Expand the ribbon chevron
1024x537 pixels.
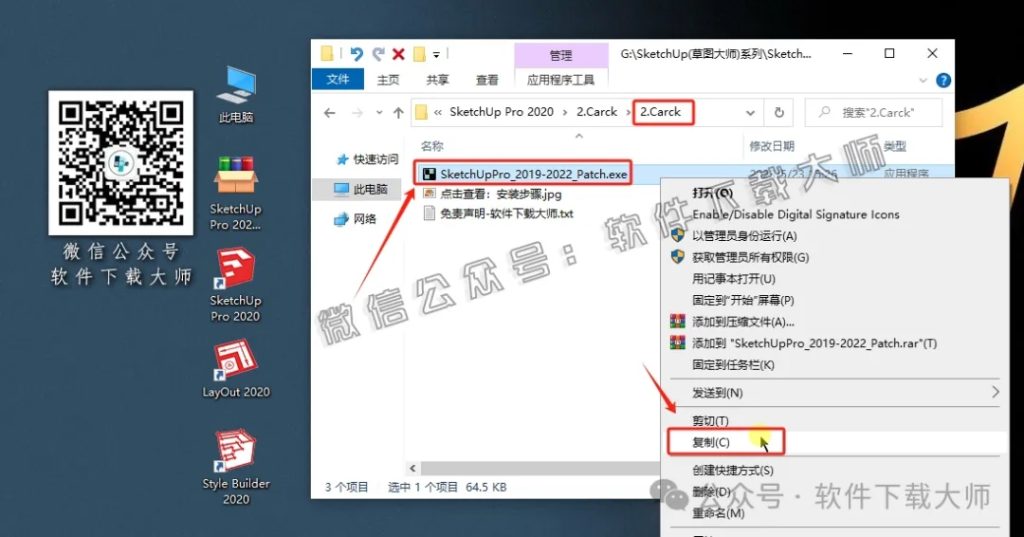(x=923, y=80)
